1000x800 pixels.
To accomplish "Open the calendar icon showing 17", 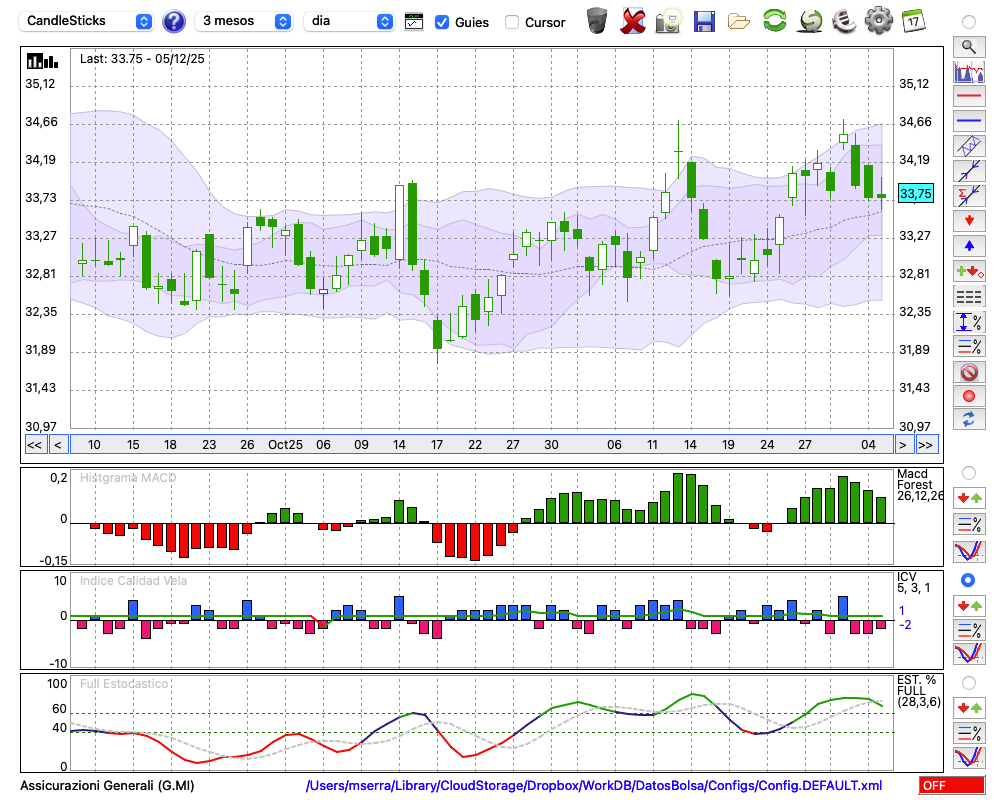I will point(913,20).
